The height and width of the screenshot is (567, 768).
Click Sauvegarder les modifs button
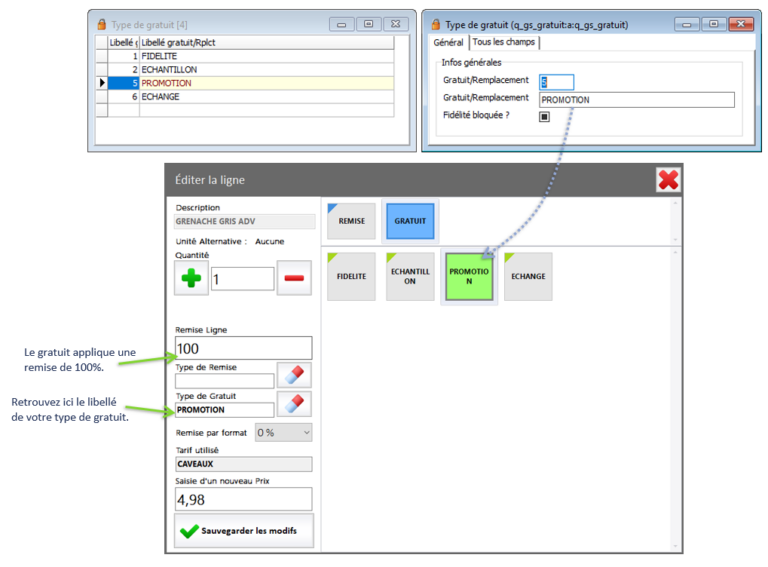(244, 531)
